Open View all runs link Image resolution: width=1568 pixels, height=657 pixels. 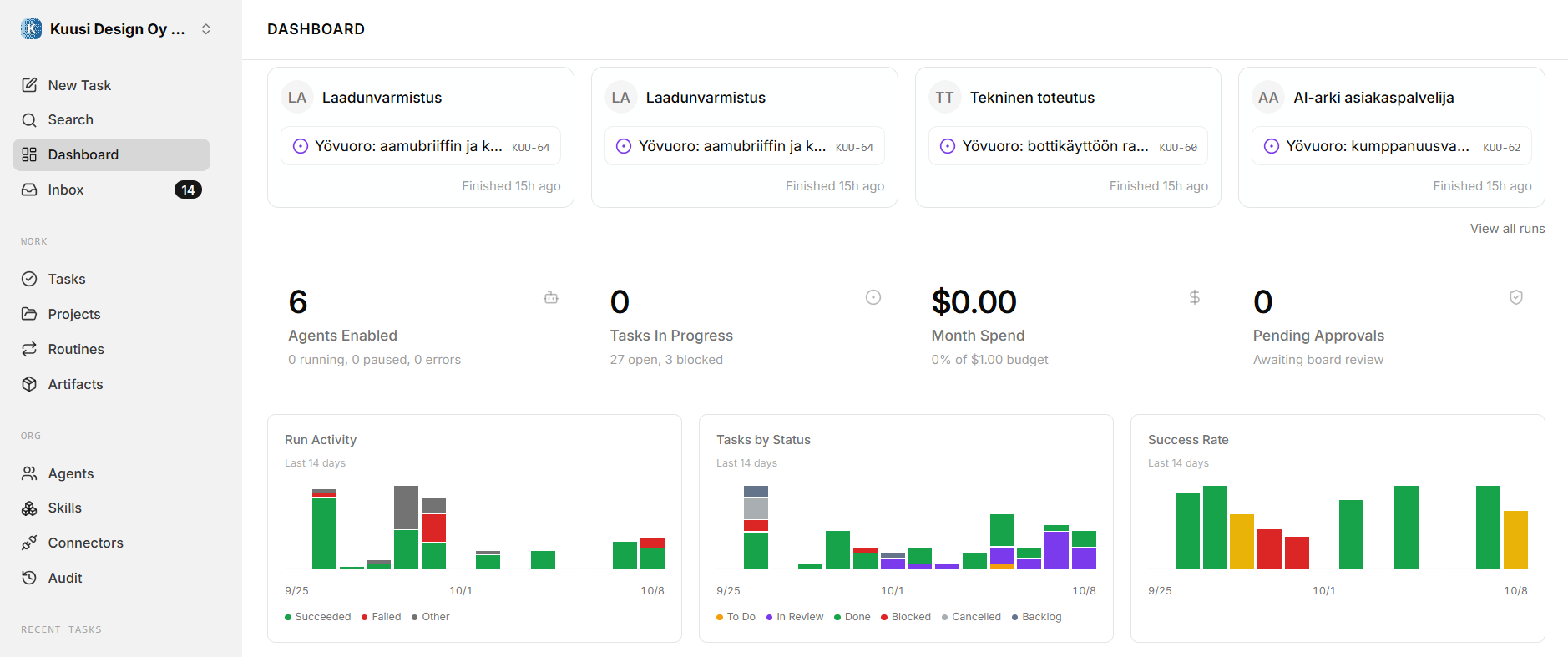[x=1507, y=229]
